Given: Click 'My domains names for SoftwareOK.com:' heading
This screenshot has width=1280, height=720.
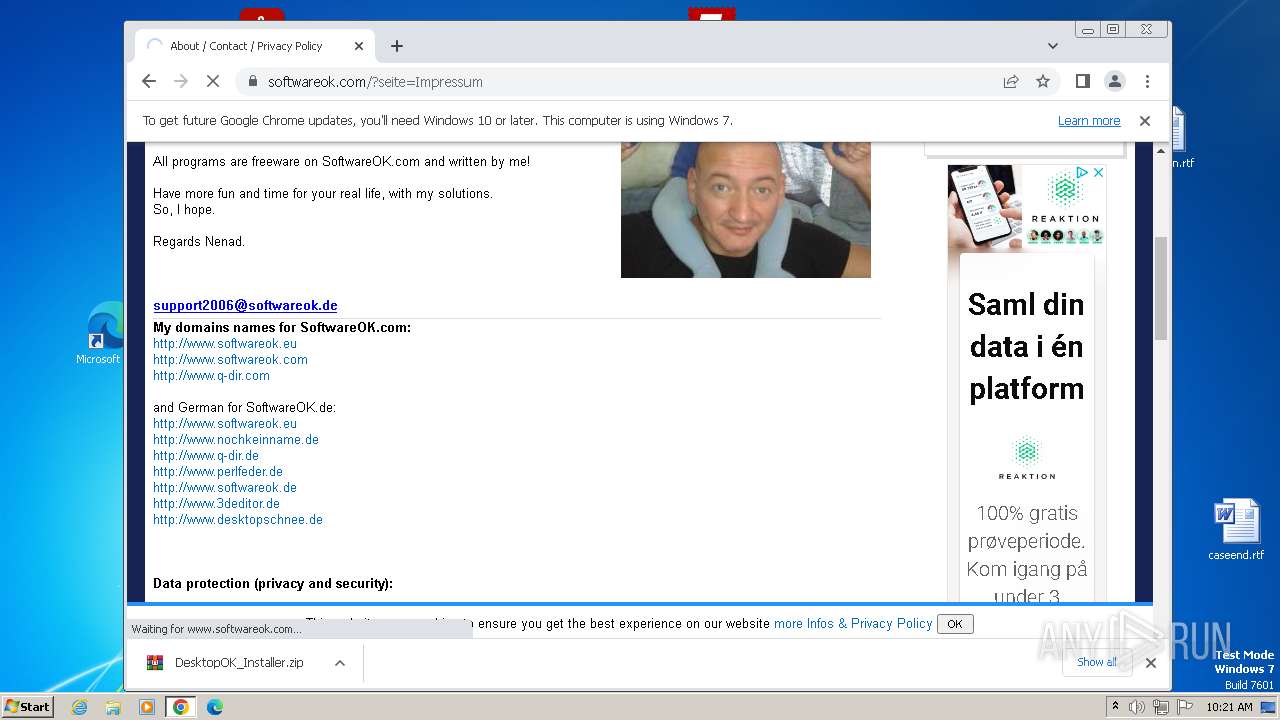Looking at the screenshot, I should (282, 328).
